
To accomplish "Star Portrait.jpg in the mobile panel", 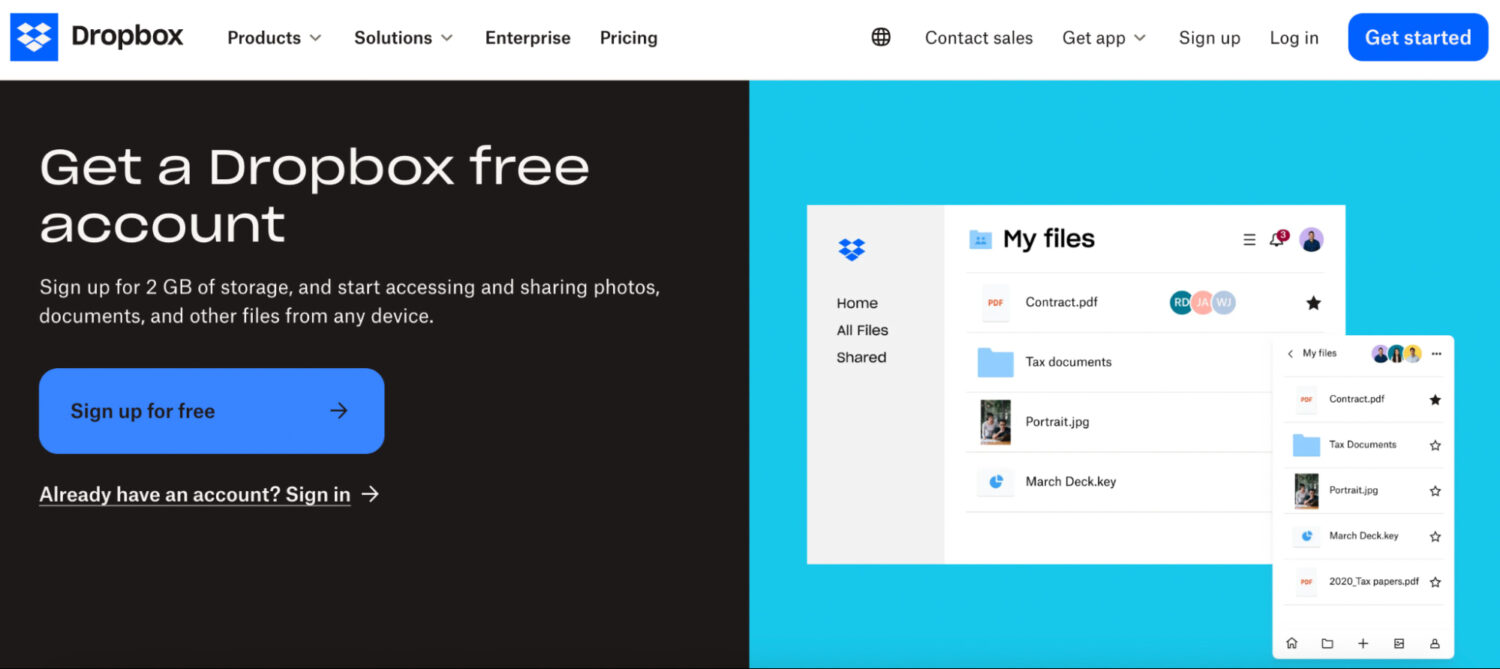I will 1435,491.
